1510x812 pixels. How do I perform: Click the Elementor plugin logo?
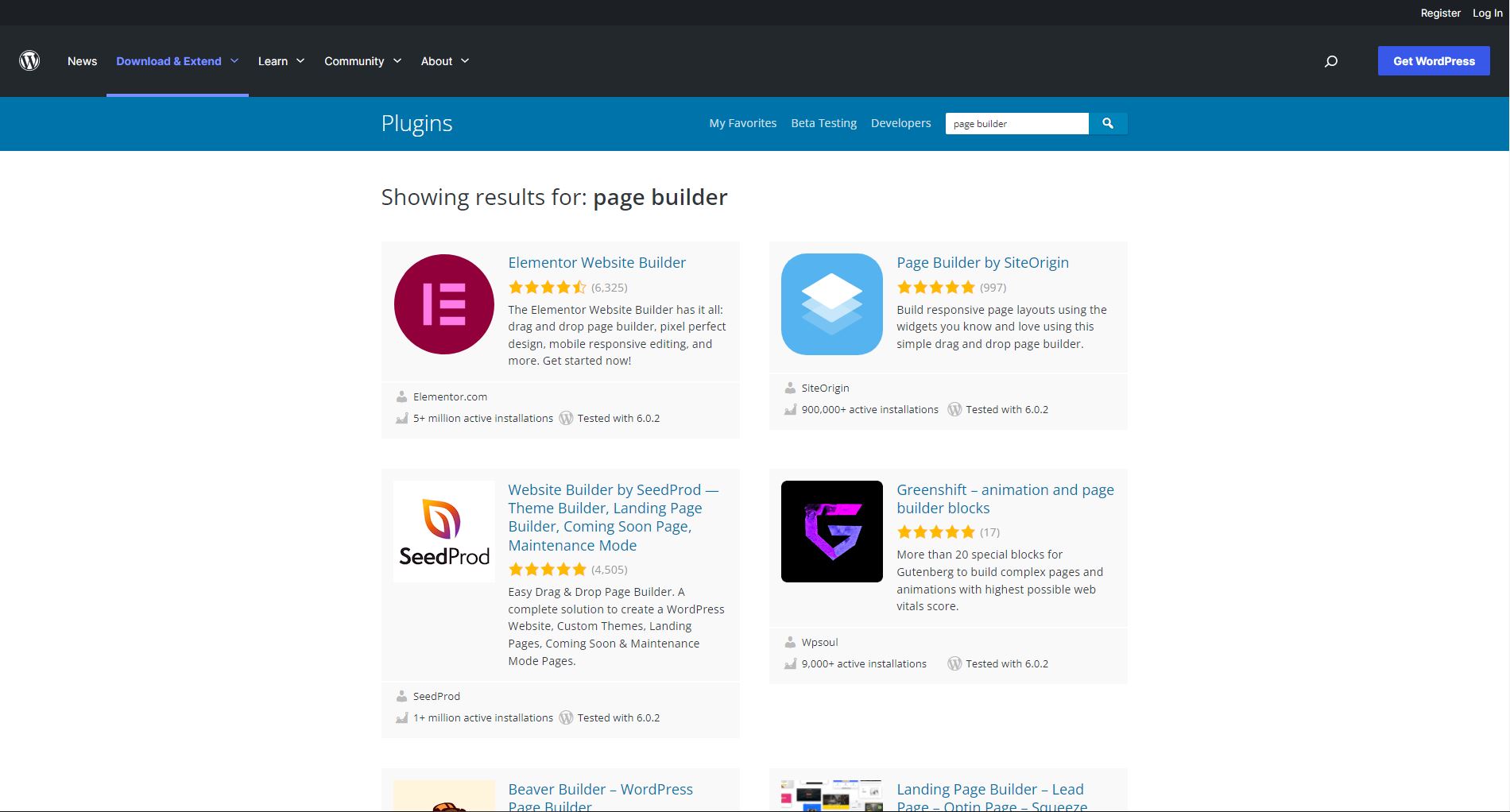click(x=444, y=304)
